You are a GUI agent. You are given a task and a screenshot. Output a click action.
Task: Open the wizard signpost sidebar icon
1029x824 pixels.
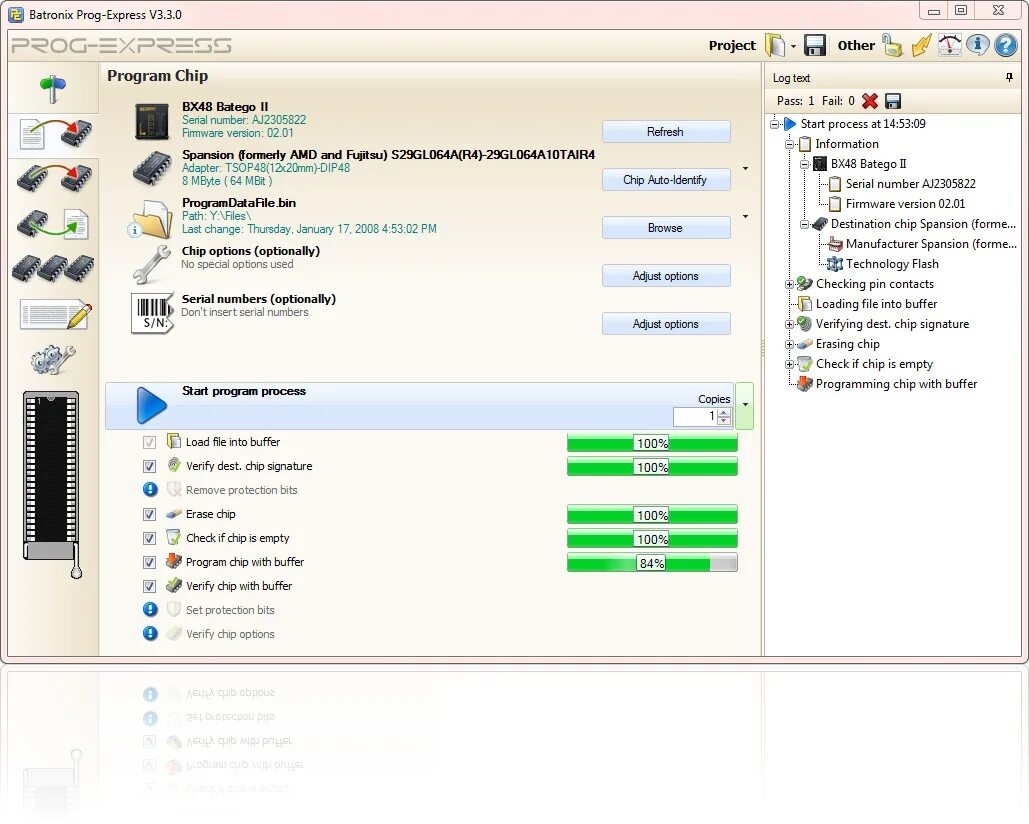(53, 89)
